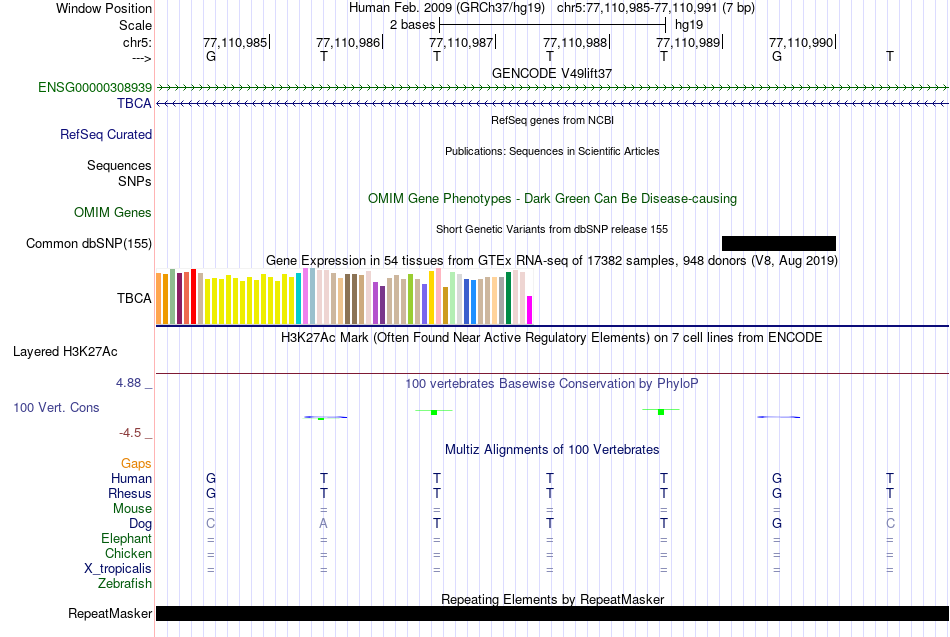This screenshot has width=950, height=637.
Task: Click the ---> sequence direction arrow label
Action: click(141, 58)
